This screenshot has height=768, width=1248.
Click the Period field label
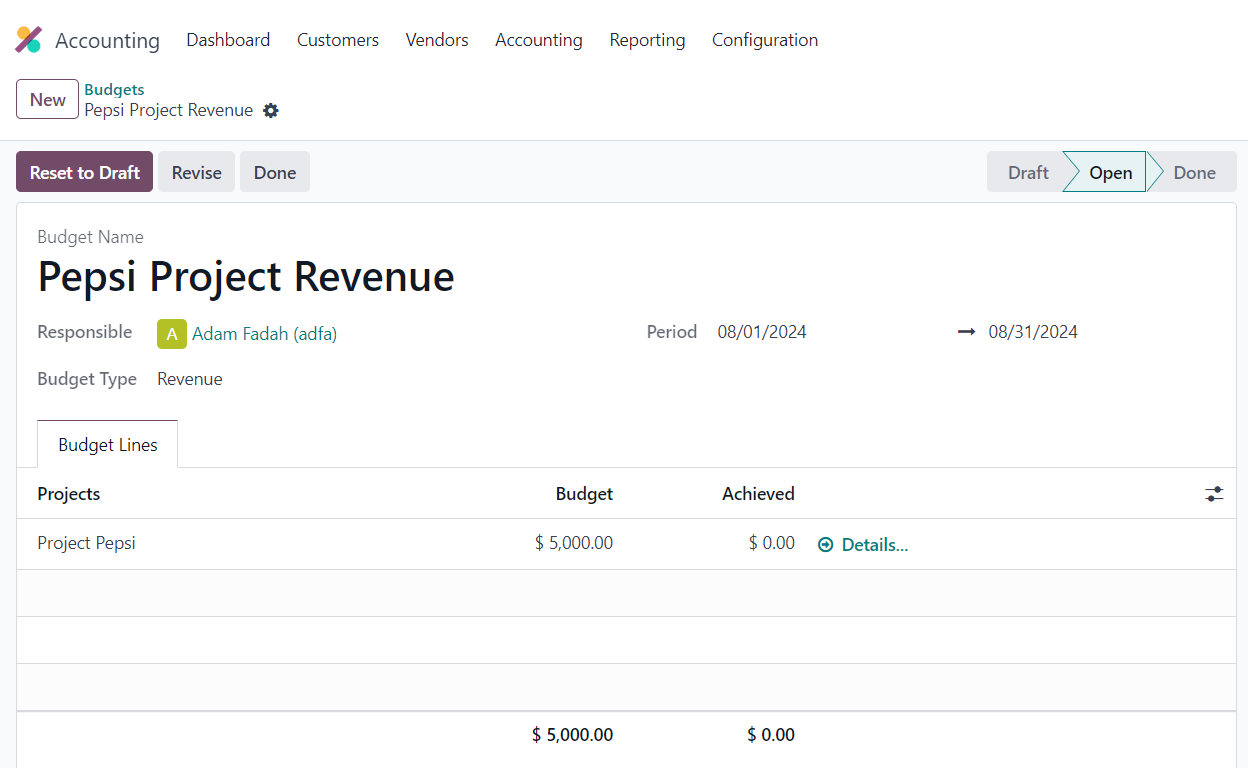point(672,332)
